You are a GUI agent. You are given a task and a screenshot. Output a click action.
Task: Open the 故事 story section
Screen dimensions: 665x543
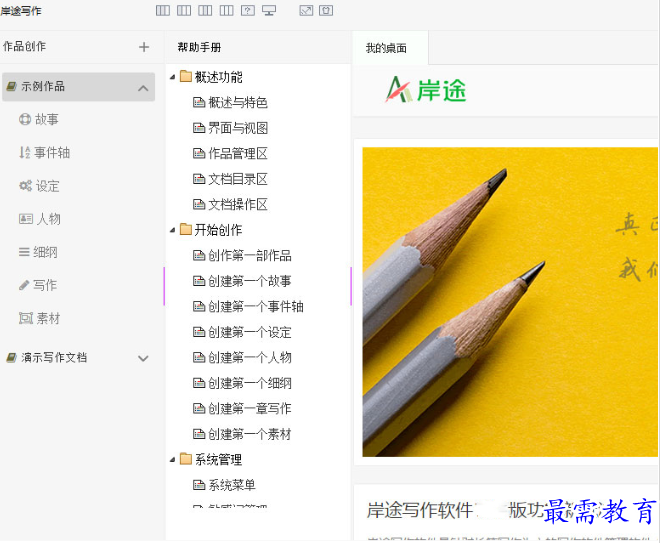pos(46,120)
